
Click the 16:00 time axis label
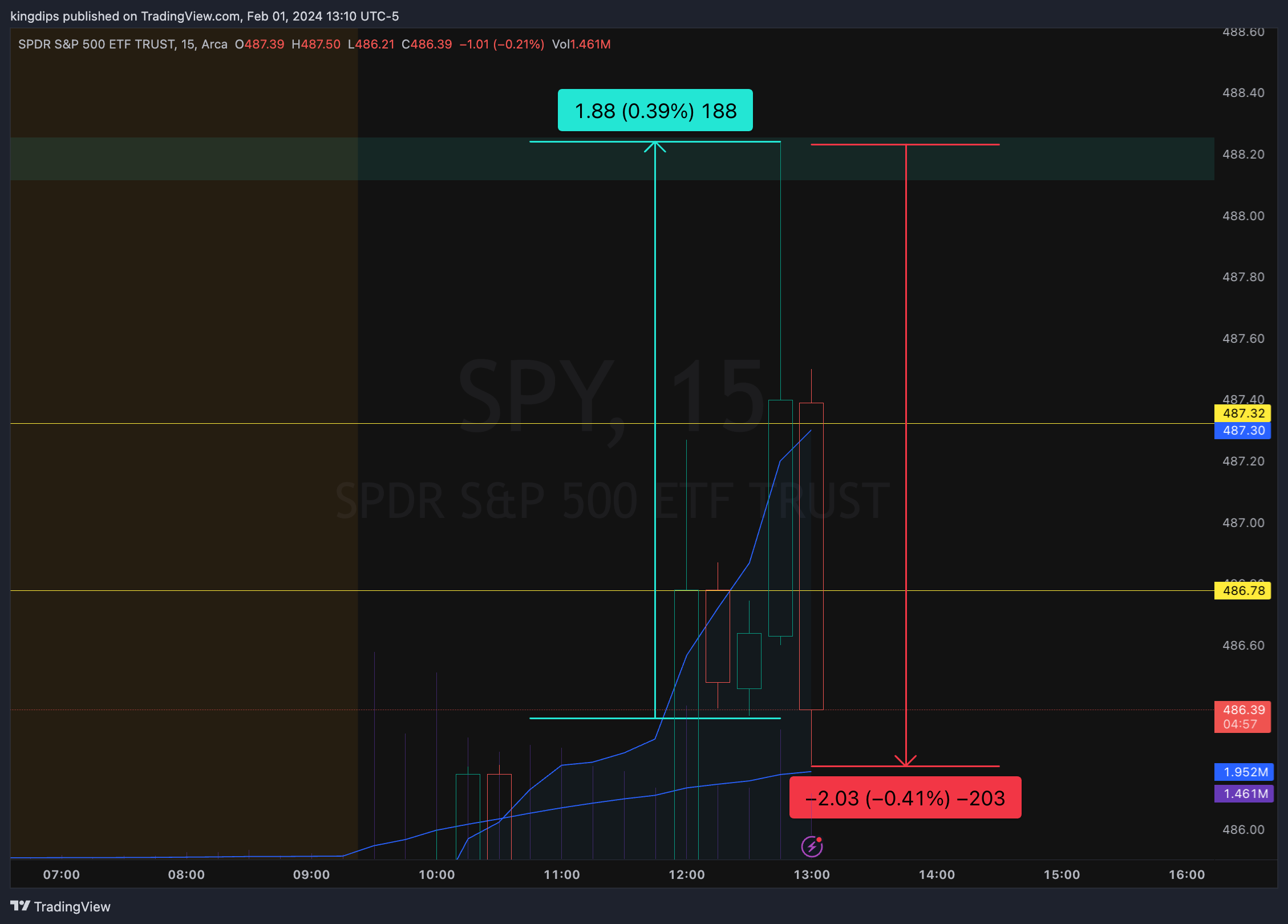1187,874
